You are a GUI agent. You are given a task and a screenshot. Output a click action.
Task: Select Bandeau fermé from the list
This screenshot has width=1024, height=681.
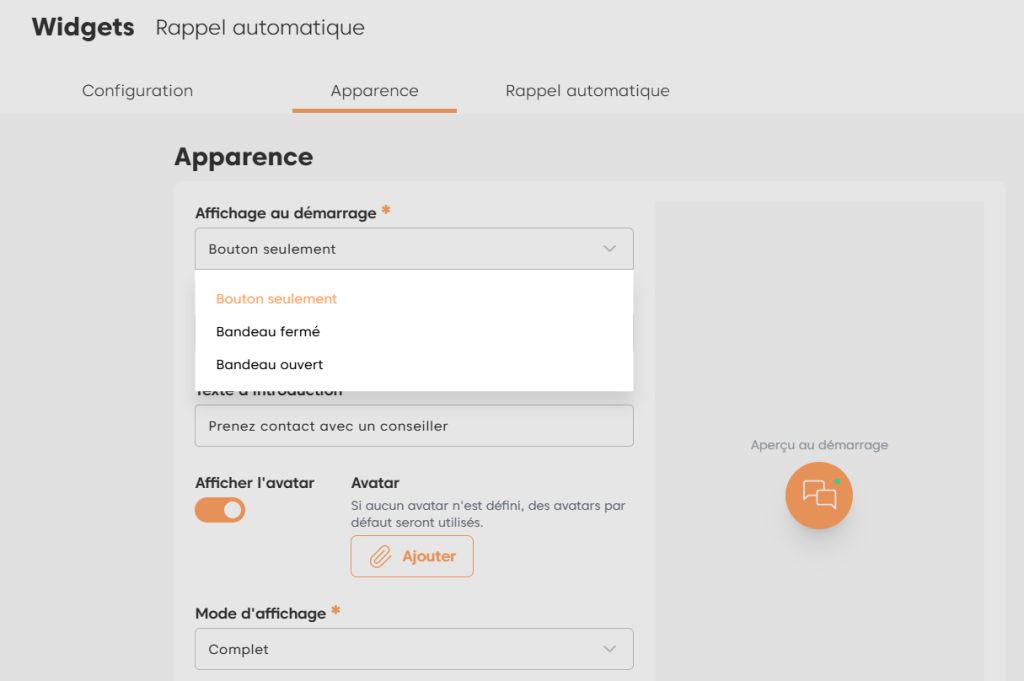click(268, 332)
